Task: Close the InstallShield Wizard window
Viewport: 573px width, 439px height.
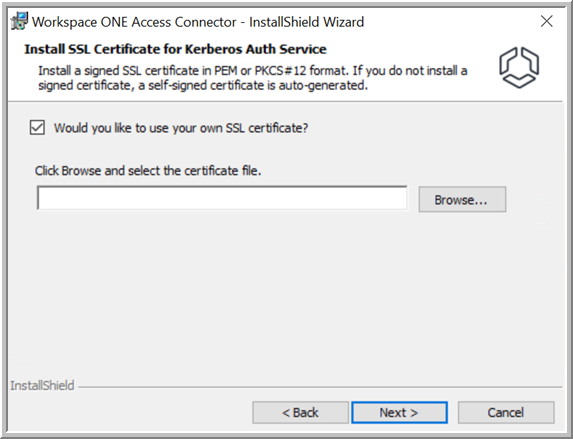Action: [x=547, y=21]
